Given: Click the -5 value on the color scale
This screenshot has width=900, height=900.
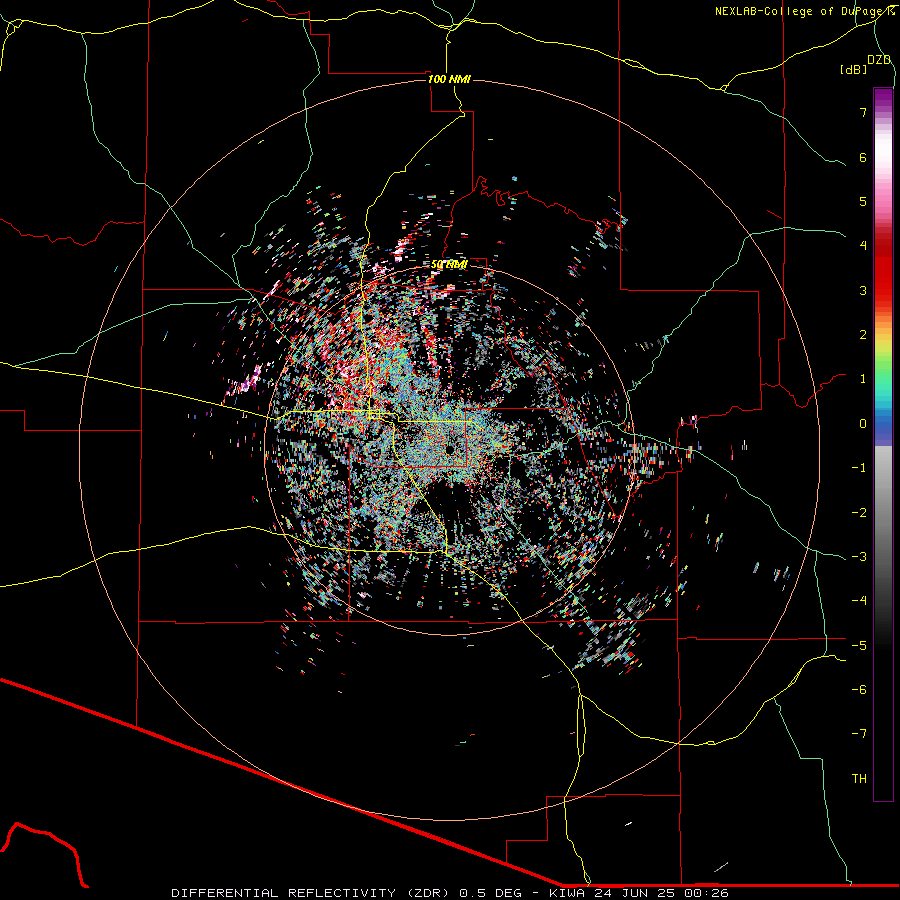Looking at the screenshot, I should tap(859, 645).
